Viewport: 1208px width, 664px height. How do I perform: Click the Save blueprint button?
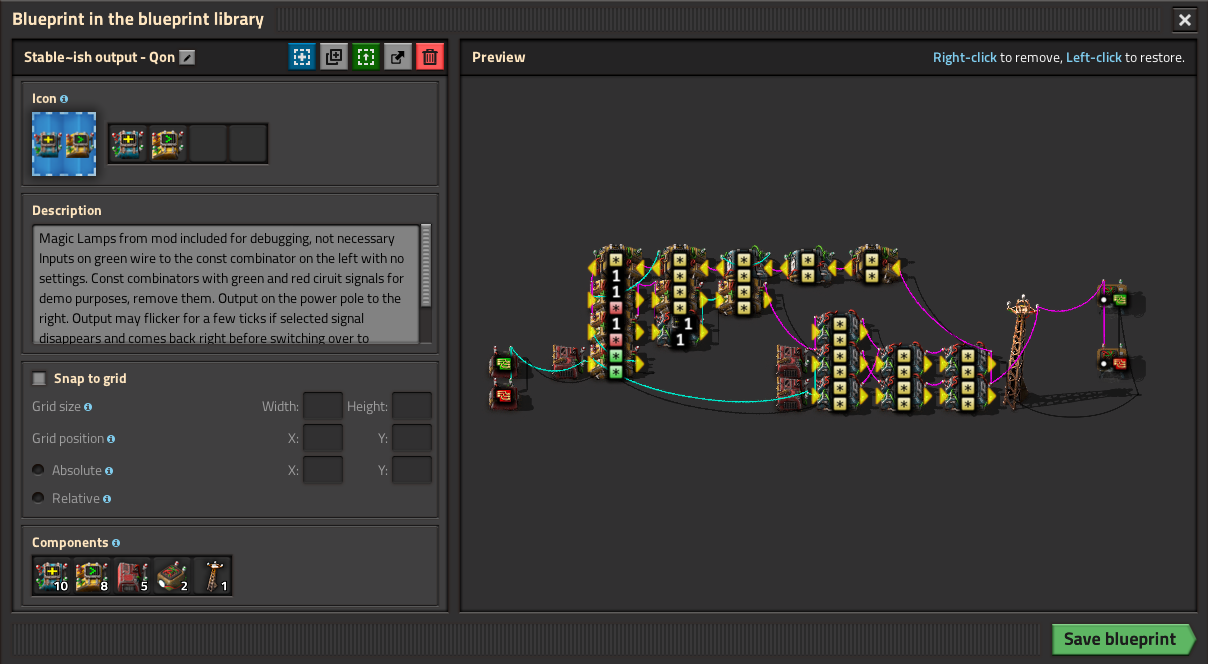1123,639
